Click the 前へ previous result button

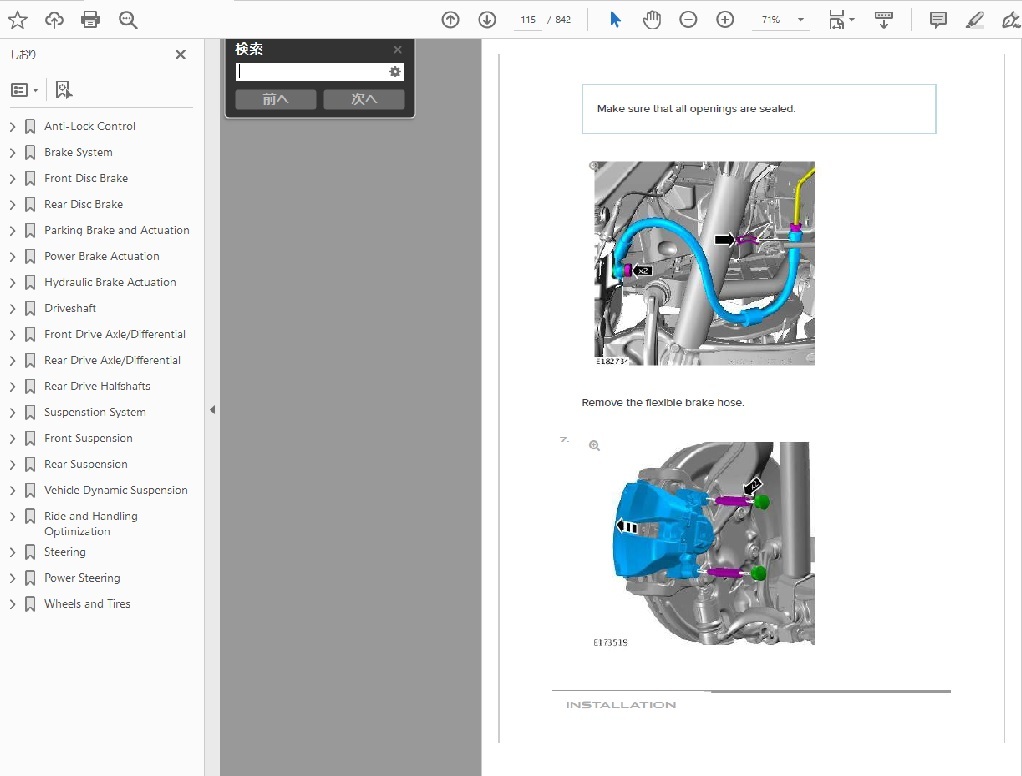(276, 99)
